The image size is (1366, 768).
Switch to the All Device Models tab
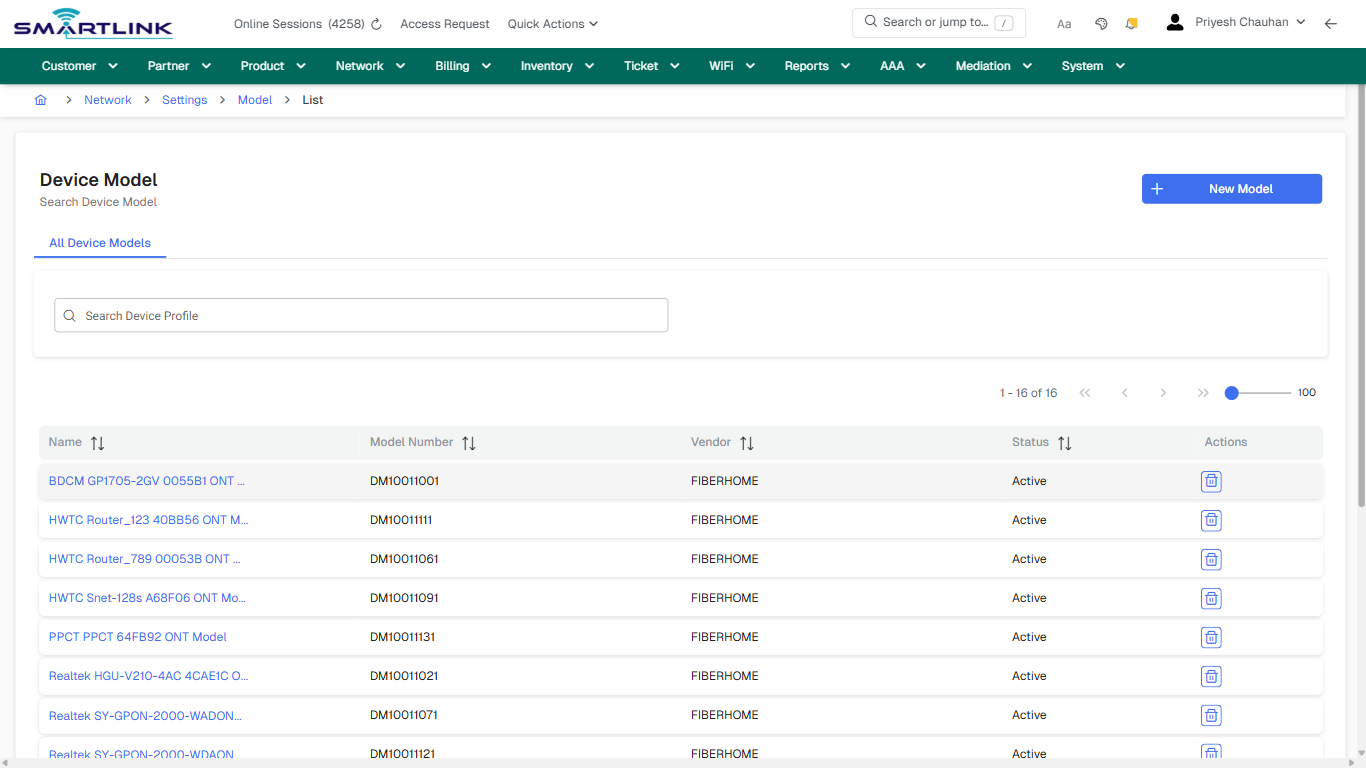click(x=100, y=243)
